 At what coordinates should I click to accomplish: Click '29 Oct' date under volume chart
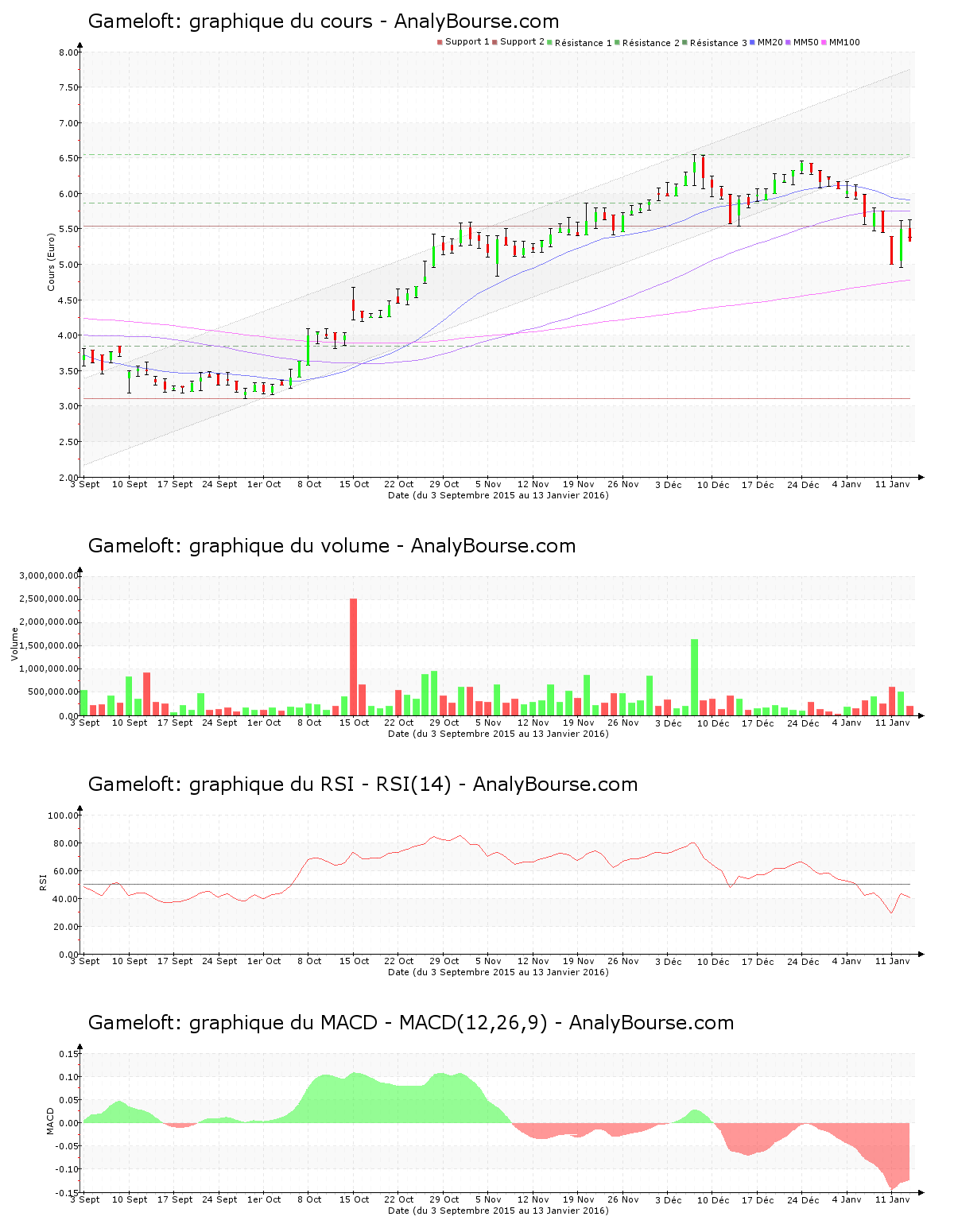coord(444,723)
